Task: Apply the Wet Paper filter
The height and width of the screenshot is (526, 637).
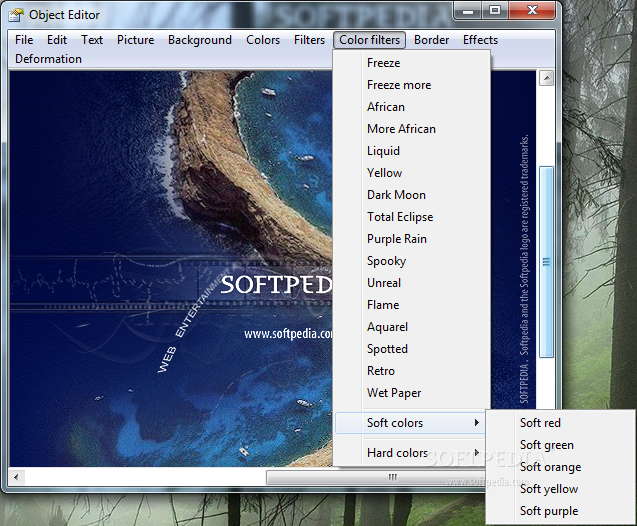Action: point(412,392)
